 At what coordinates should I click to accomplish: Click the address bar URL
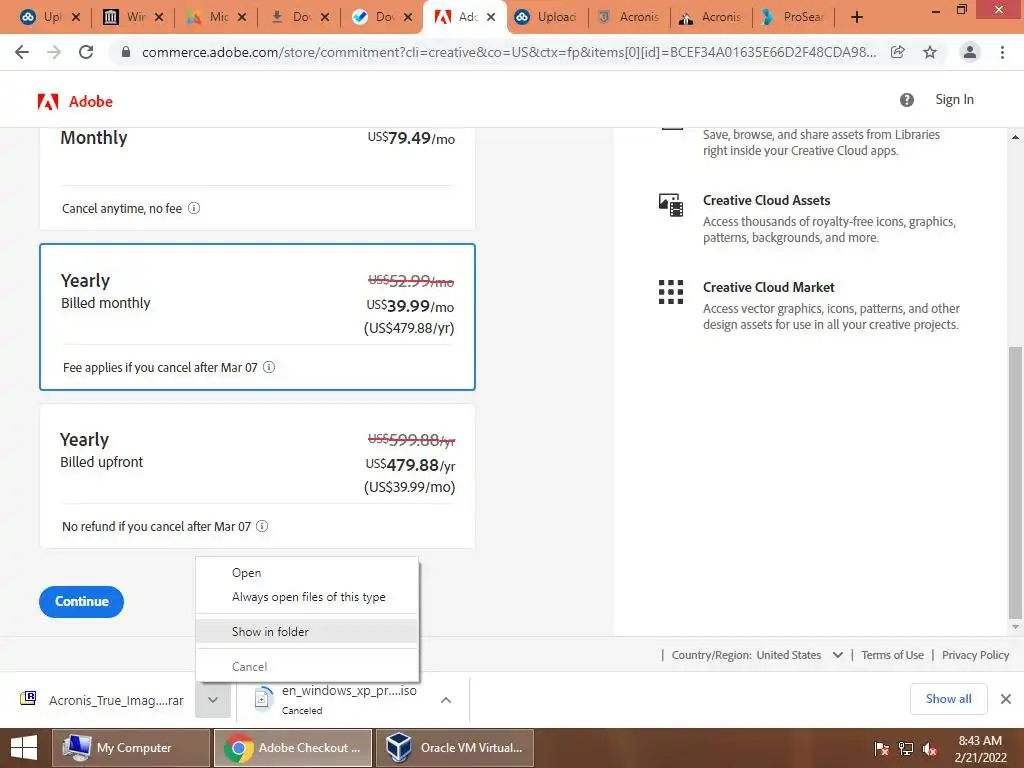[x=509, y=52]
